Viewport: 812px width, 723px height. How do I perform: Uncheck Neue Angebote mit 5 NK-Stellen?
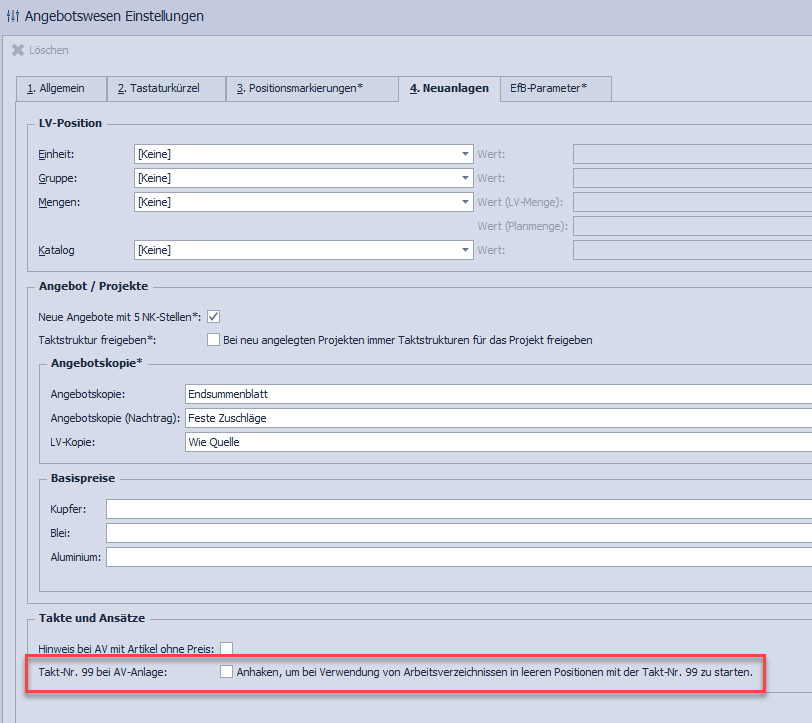tap(213, 316)
